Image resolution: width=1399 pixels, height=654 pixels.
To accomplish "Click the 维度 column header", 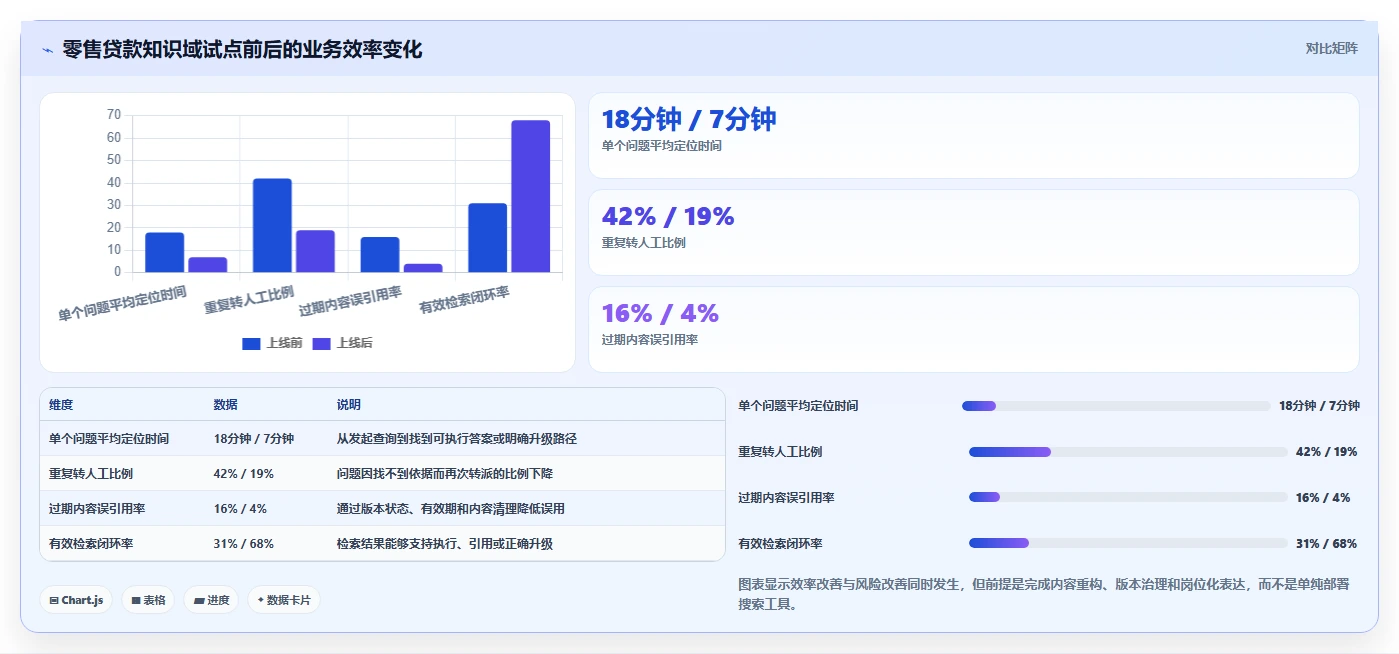I will pyautogui.click(x=61, y=405).
